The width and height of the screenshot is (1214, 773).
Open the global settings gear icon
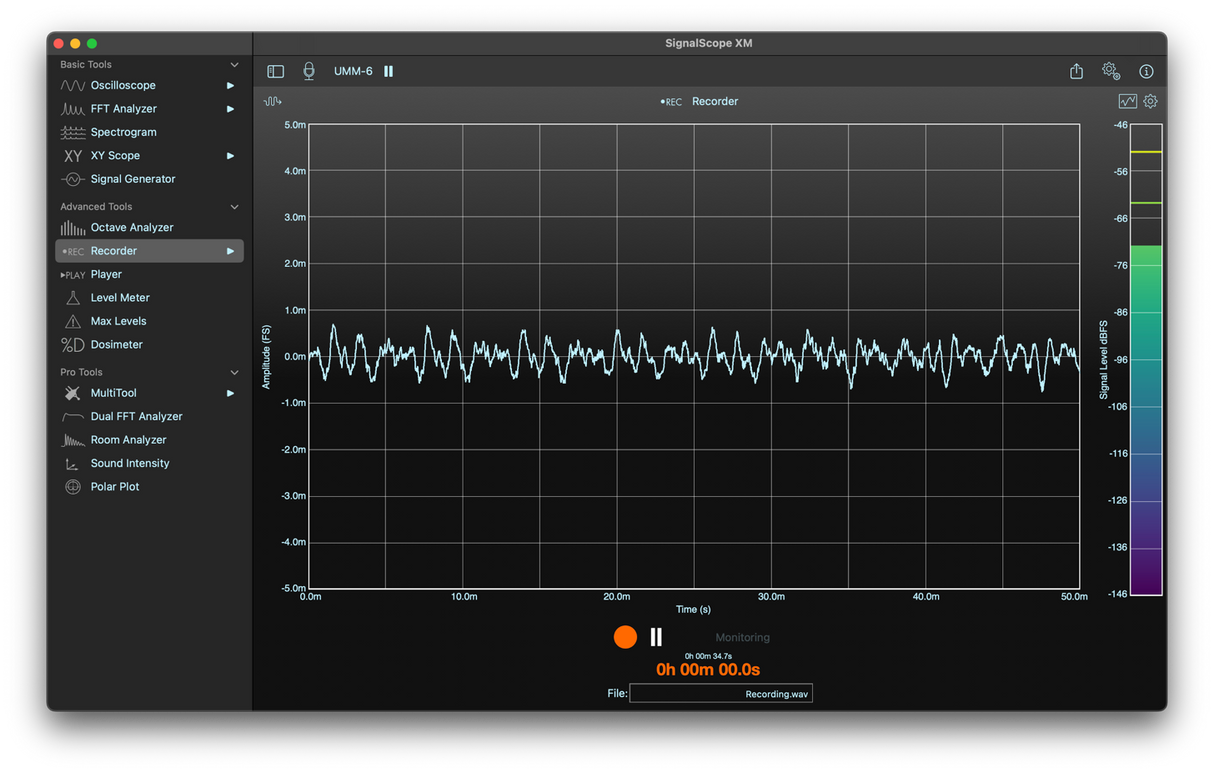(1110, 71)
